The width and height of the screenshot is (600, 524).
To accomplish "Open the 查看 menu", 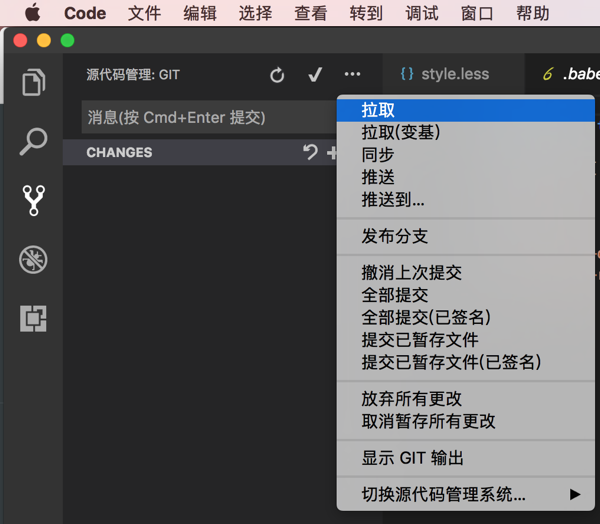I will pos(311,13).
